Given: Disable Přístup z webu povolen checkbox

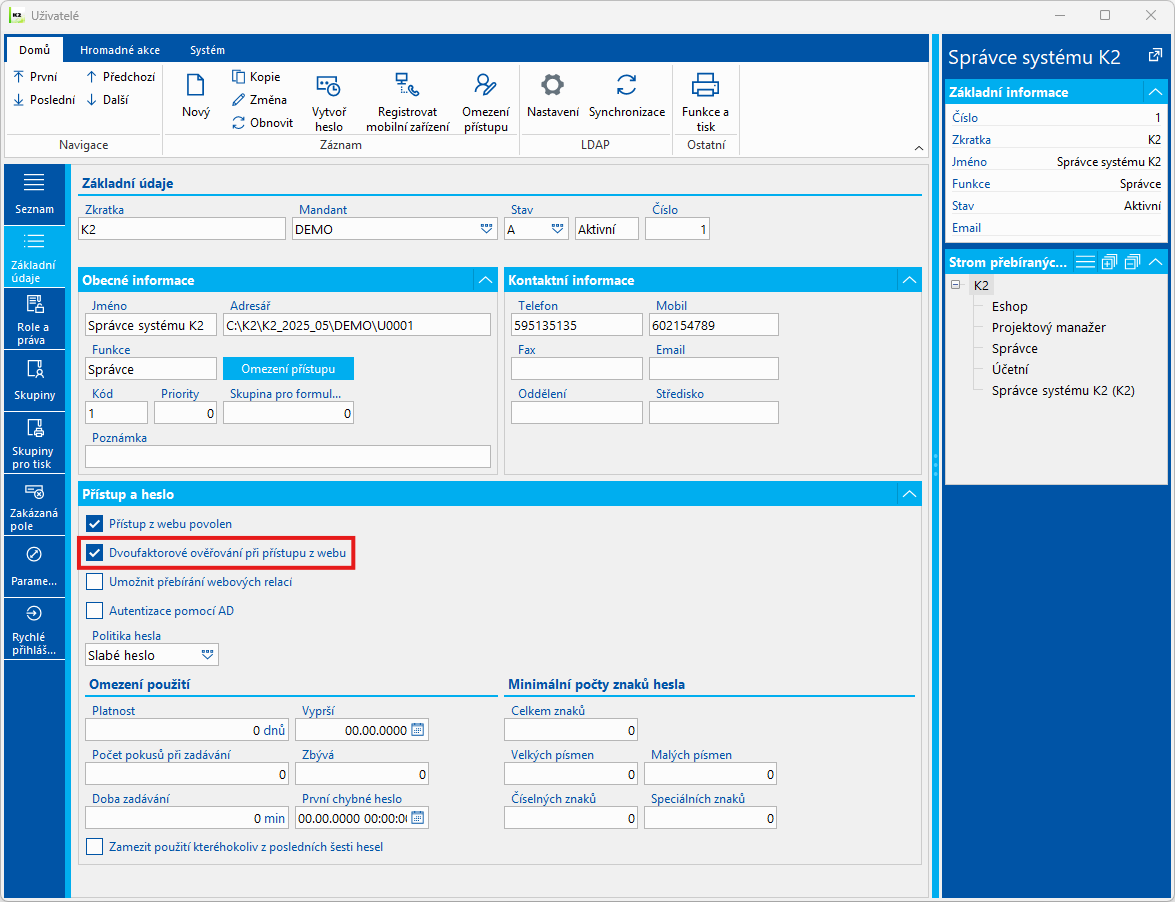Looking at the screenshot, I should (95, 523).
